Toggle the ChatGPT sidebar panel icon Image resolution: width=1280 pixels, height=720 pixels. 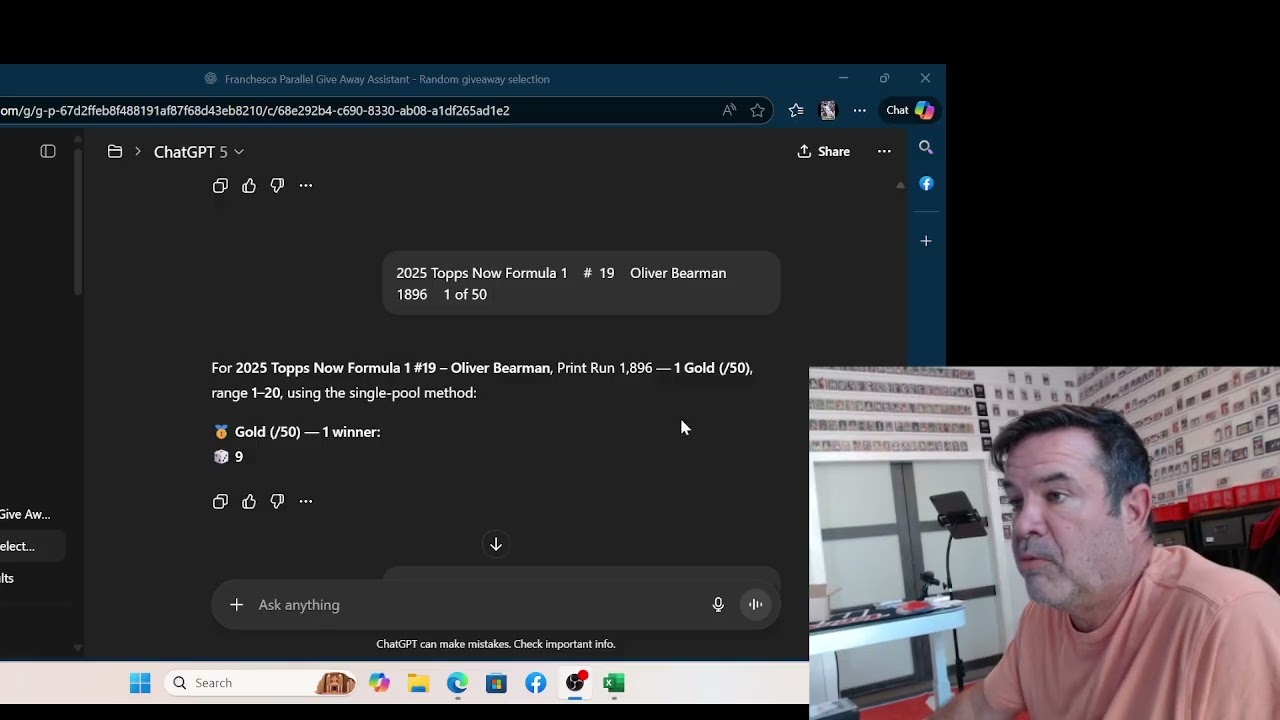(48, 151)
